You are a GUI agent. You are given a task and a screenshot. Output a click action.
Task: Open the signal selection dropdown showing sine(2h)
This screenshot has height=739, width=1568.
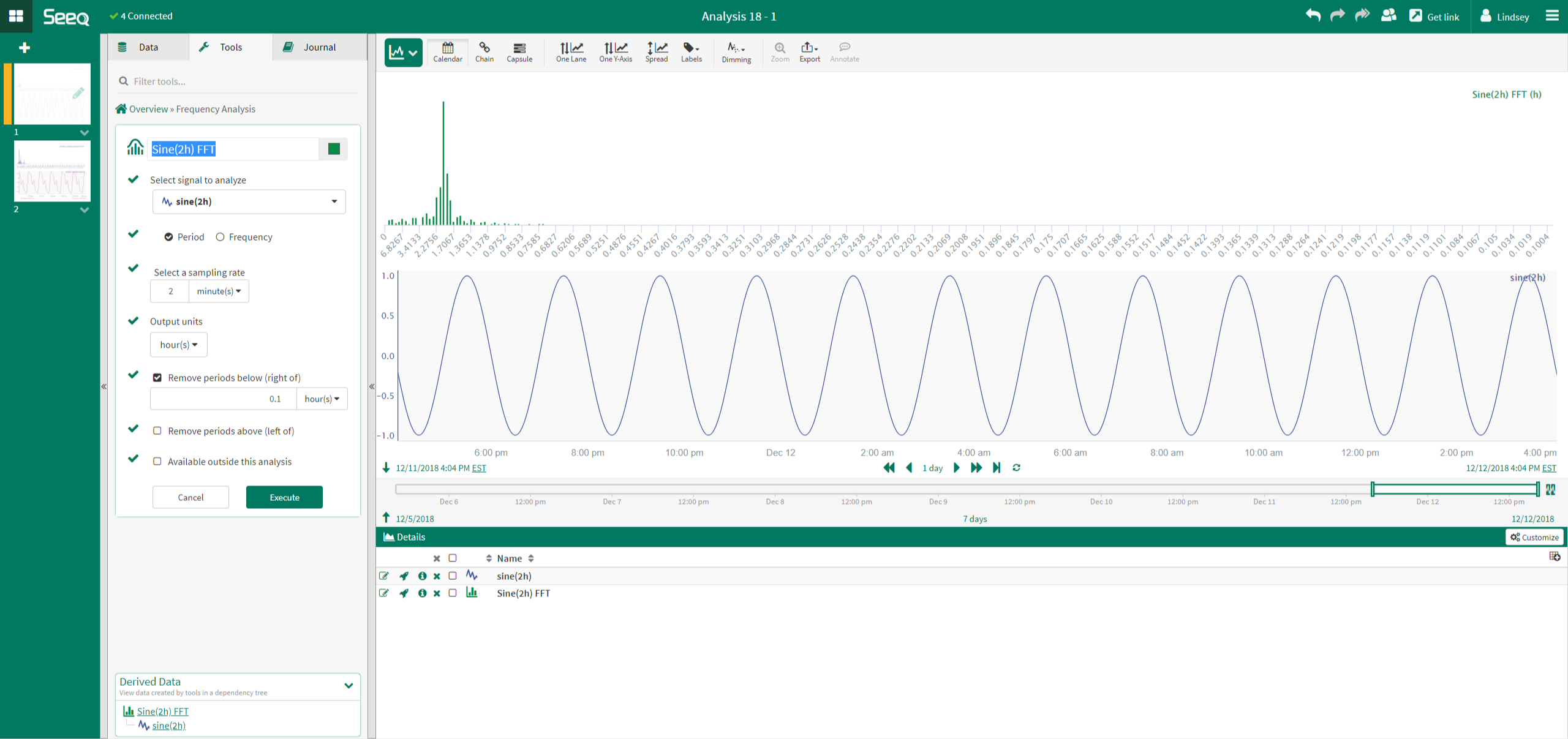point(248,201)
